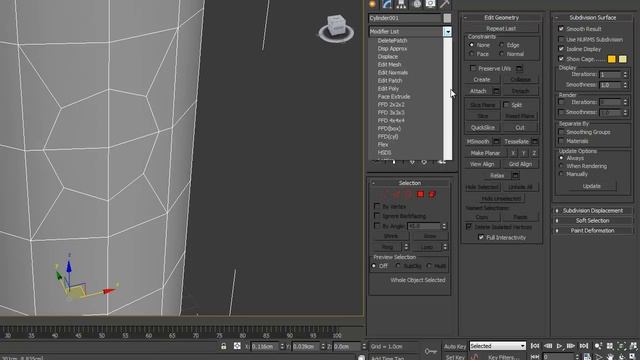Go to start of animation
This screenshot has width=640, height=360.
[x=535, y=346]
